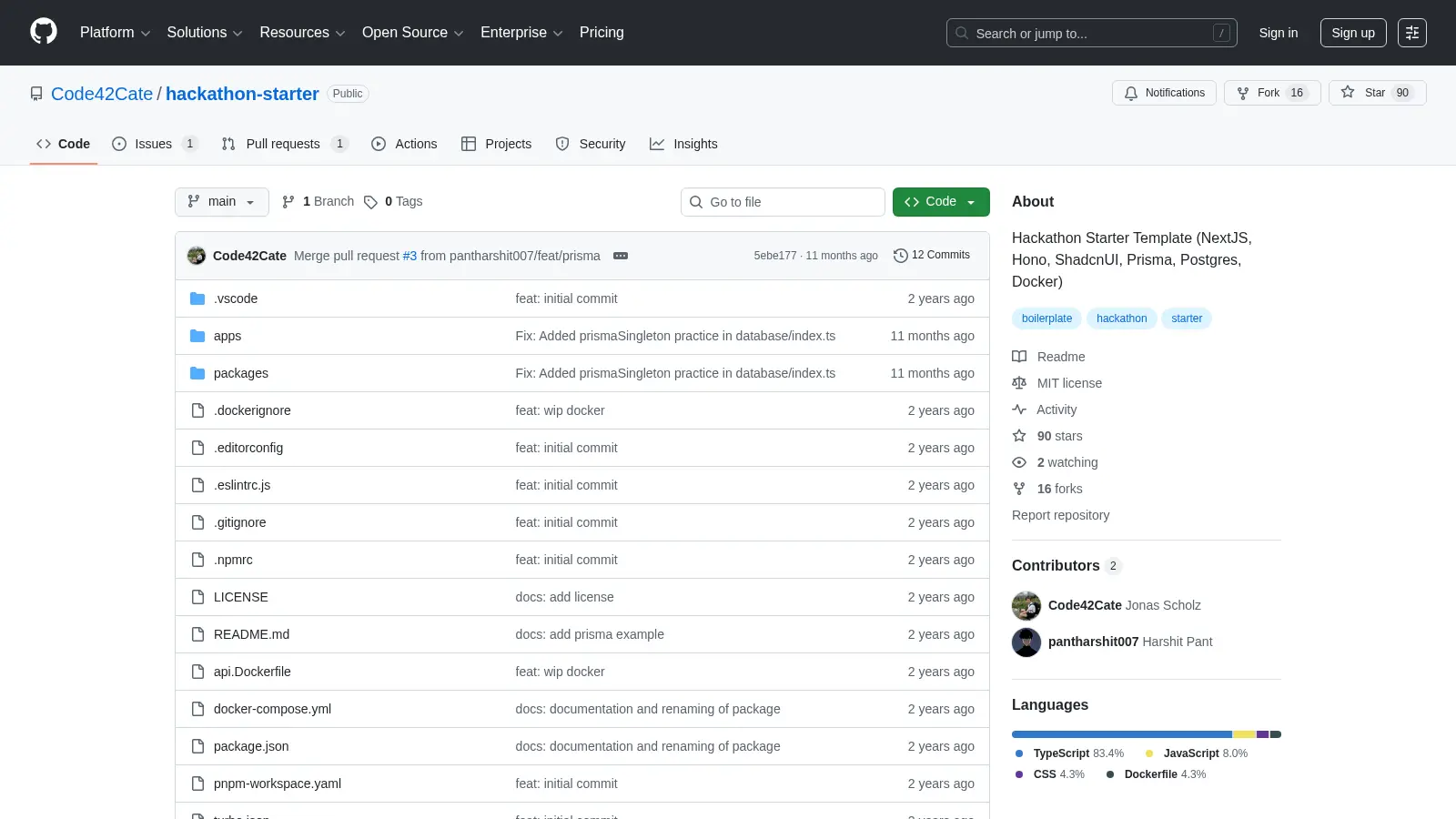This screenshot has width=1456, height=819.
Task: Open the README.md file
Action: (x=251, y=634)
